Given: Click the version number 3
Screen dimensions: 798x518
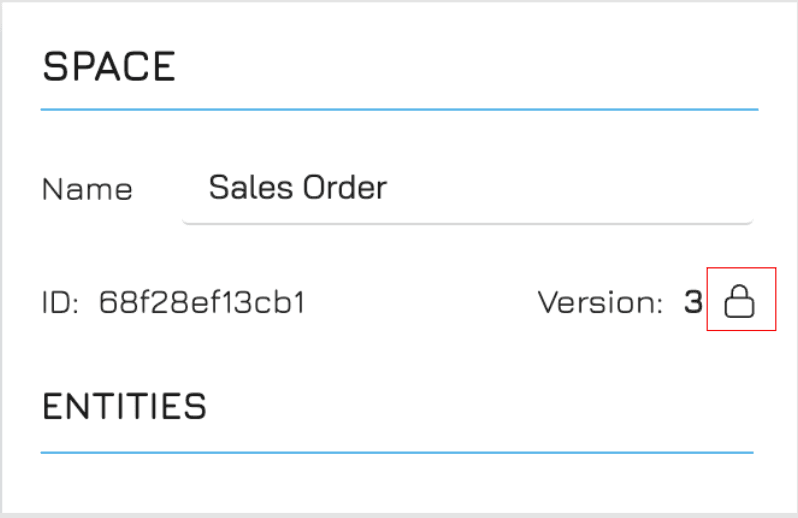Looking at the screenshot, I should click(693, 302).
